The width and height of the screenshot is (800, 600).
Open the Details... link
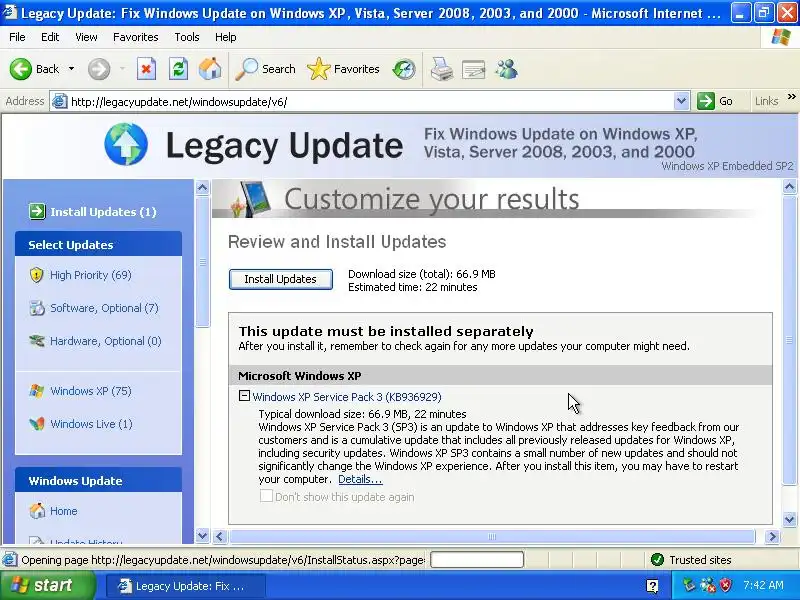click(x=360, y=479)
